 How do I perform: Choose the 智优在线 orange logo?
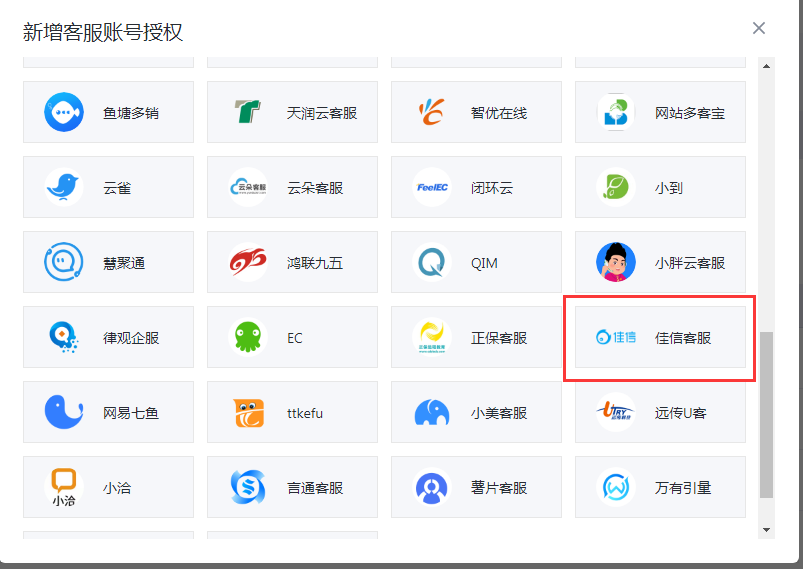click(x=431, y=112)
